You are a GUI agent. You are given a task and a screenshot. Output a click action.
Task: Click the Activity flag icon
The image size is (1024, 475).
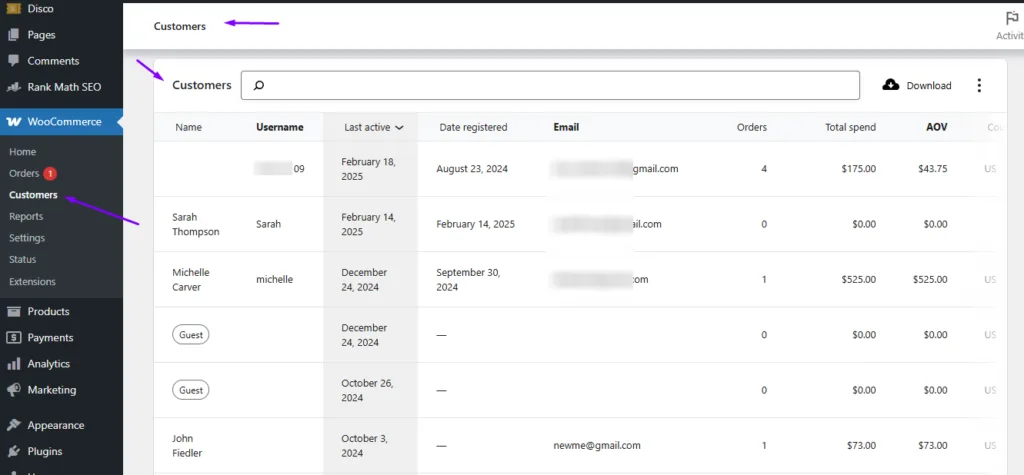[x=1012, y=18]
